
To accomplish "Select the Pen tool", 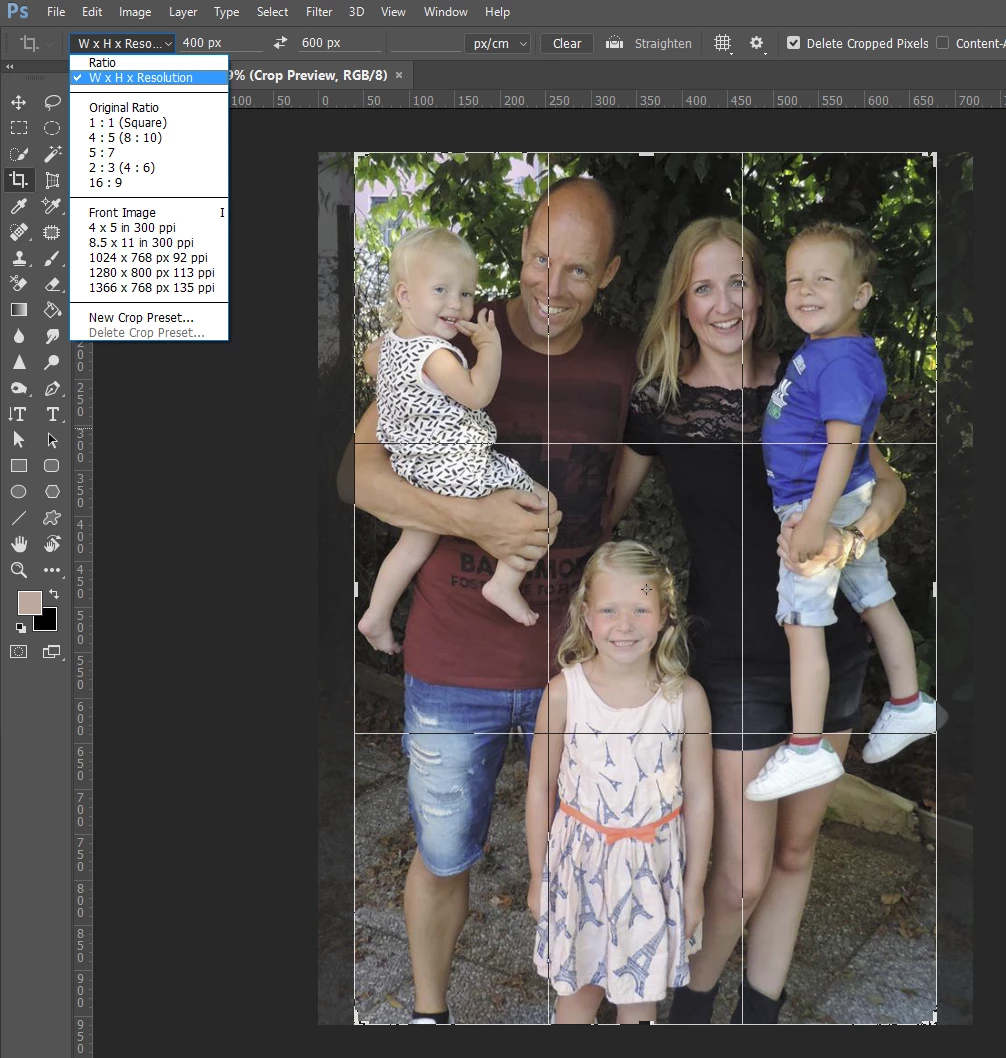I will 52,389.
